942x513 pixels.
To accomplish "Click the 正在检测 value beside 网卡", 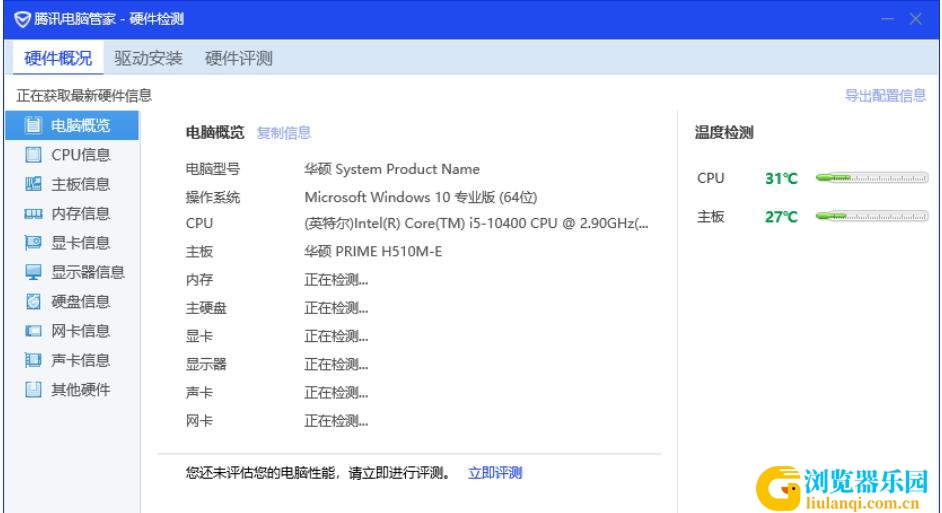I will [336, 420].
